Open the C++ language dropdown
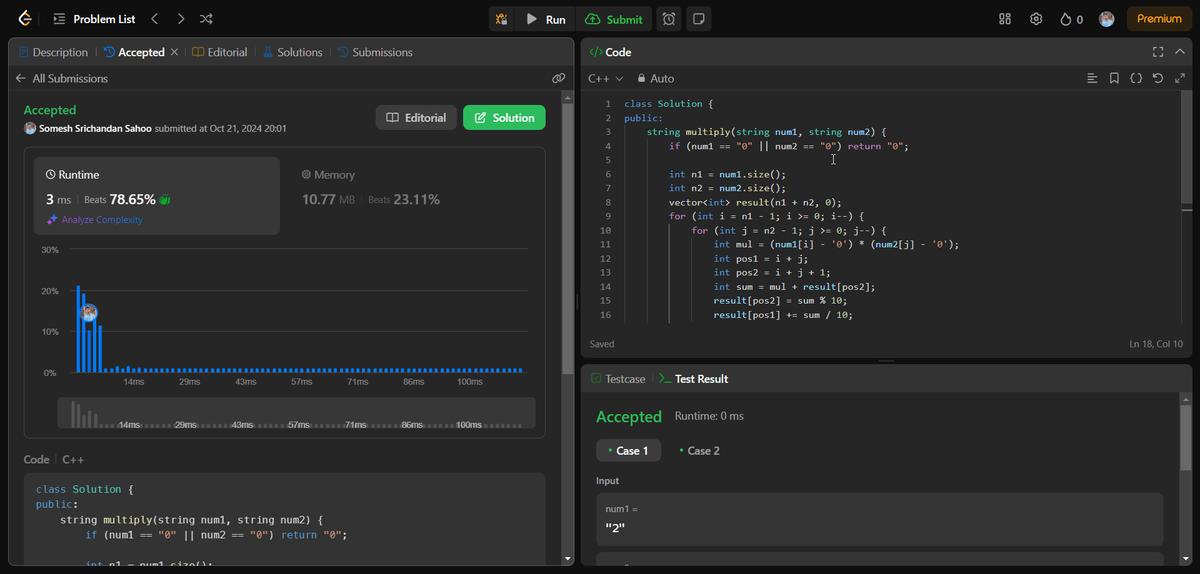1200x574 pixels. tap(605, 78)
